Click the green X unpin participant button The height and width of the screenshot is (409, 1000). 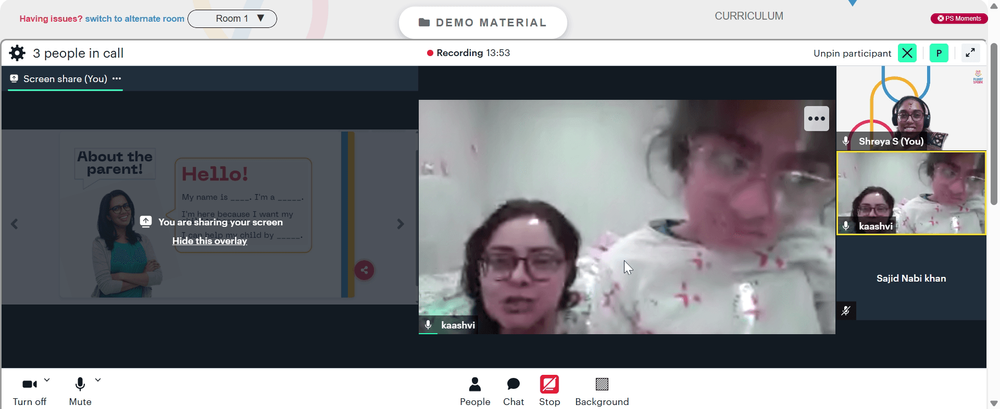pos(907,53)
